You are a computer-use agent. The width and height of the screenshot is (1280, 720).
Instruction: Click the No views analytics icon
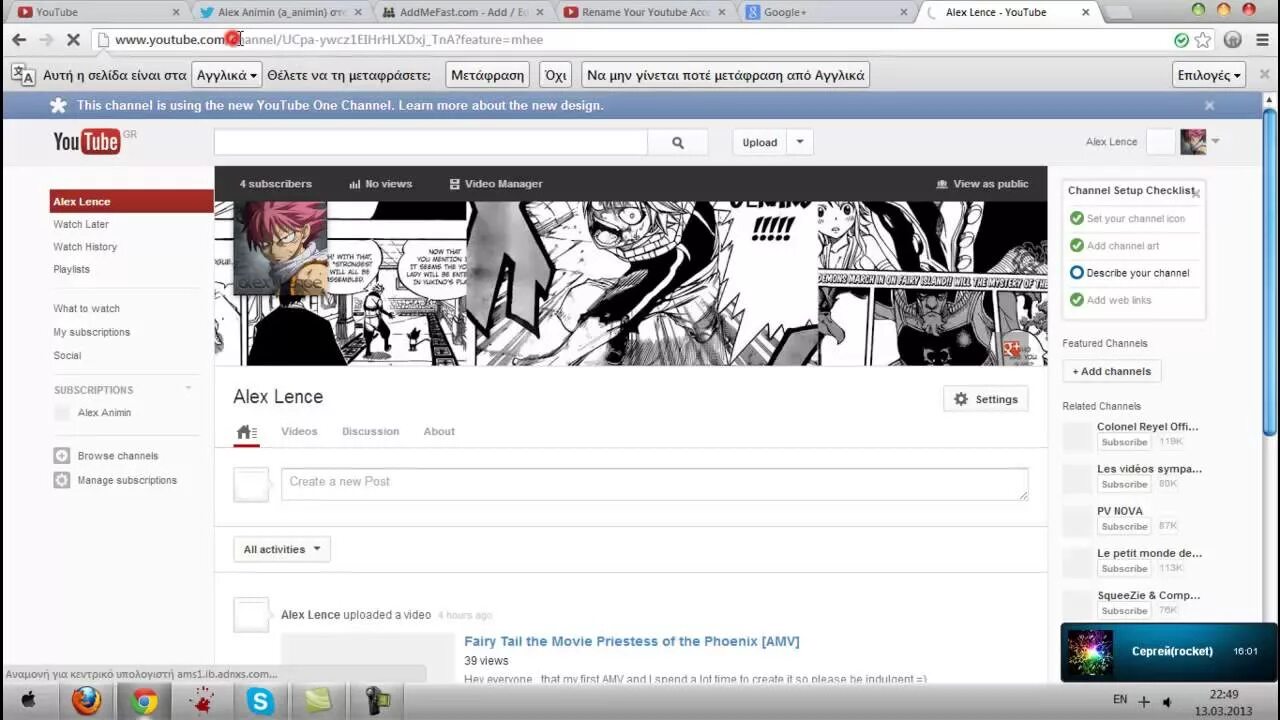point(354,184)
